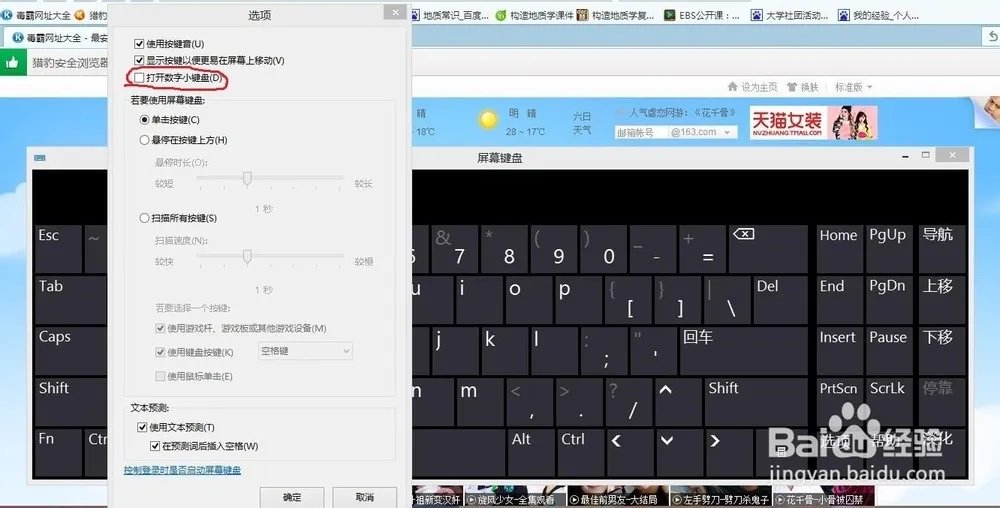The width and height of the screenshot is (1000, 508).
Task: Click the PrtScn key on the keyboard
Action: (839, 402)
